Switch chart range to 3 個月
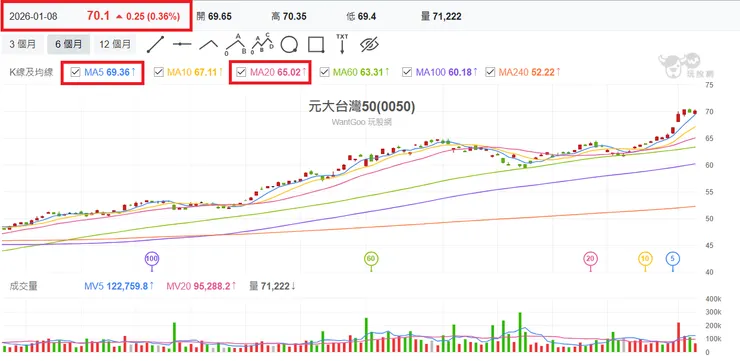 [x=22, y=44]
